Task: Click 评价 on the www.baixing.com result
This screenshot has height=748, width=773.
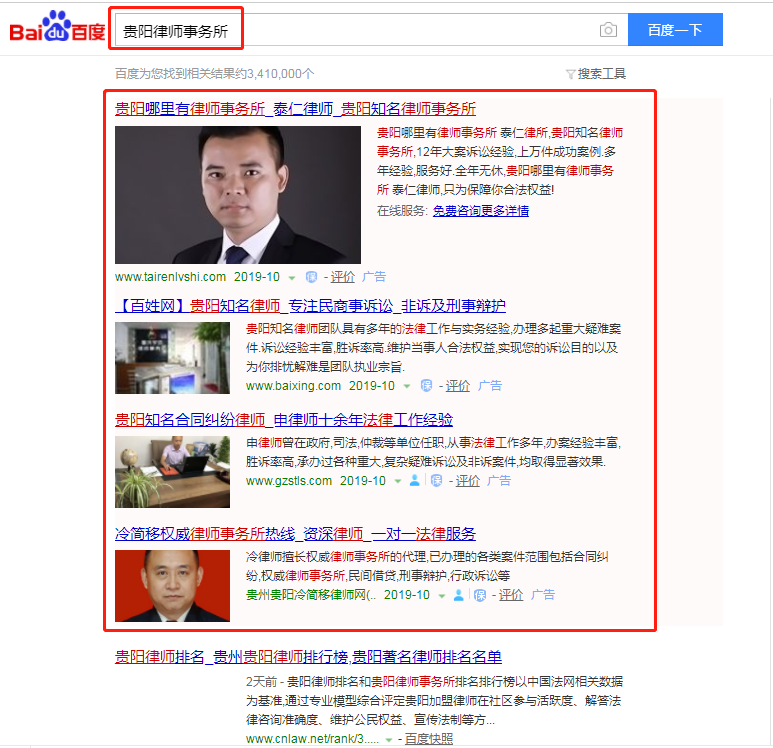Action: 458,386
